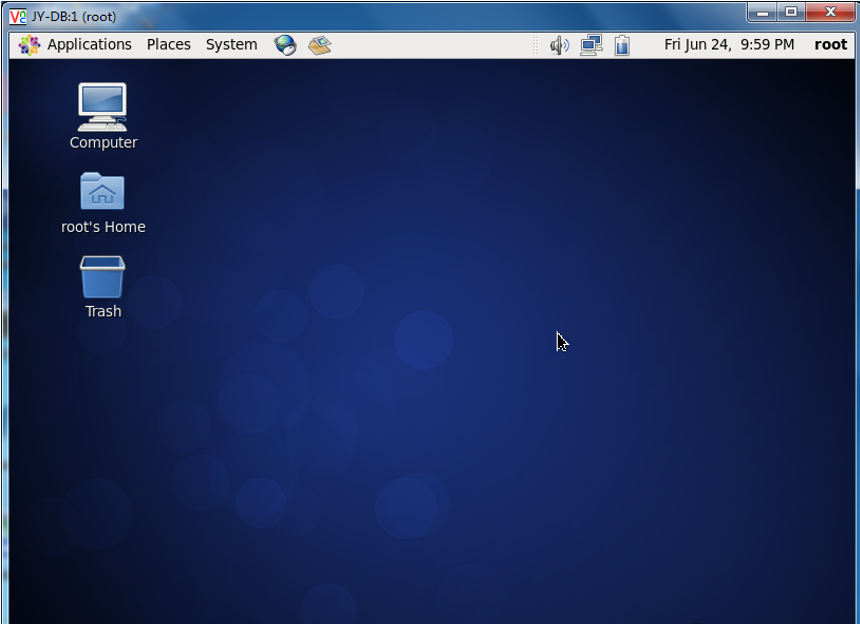Open the web browser launcher icon
The width and height of the screenshot is (860, 624).
286,45
